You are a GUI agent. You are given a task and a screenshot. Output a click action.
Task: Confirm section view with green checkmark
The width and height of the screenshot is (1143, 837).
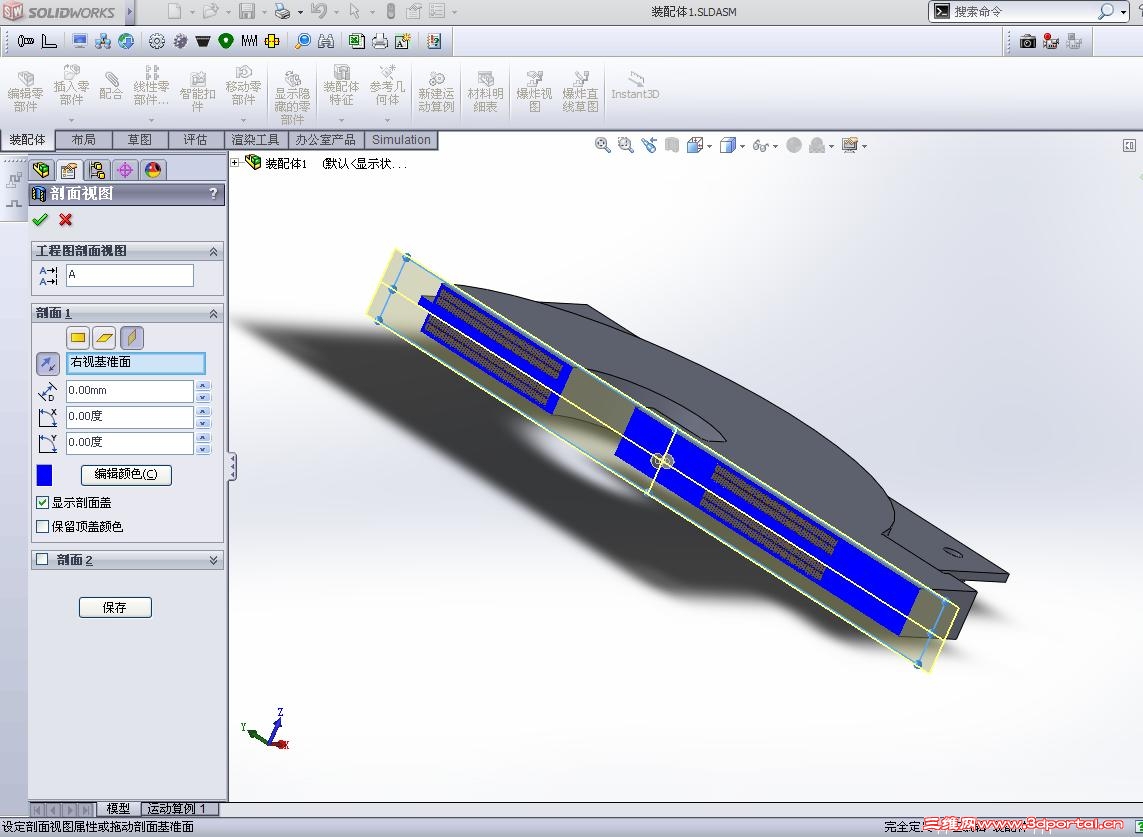point(40,219)
